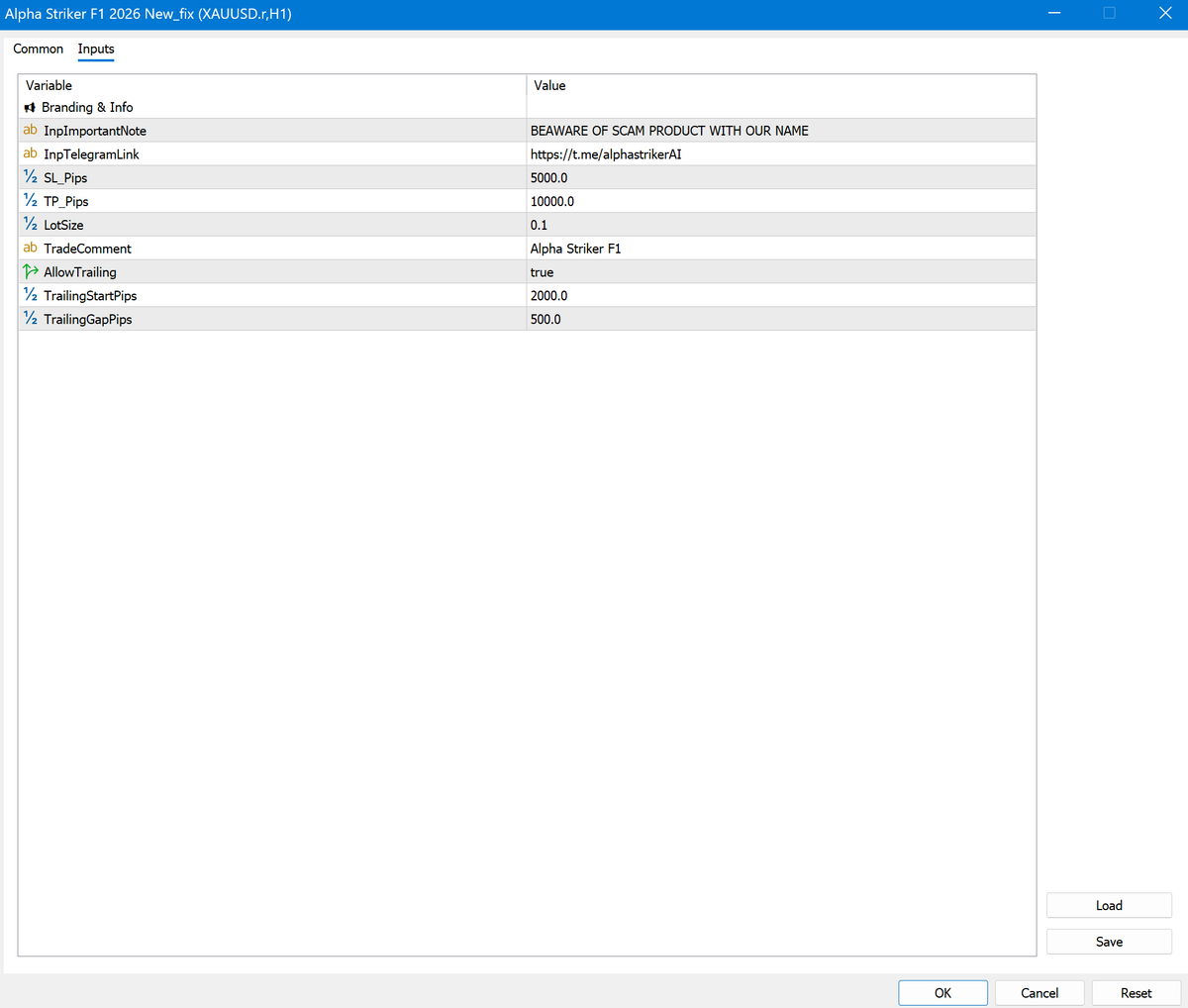Load a preset with the Load button
Viewport: 1188px width, 1008px height.
point(1109,905)
